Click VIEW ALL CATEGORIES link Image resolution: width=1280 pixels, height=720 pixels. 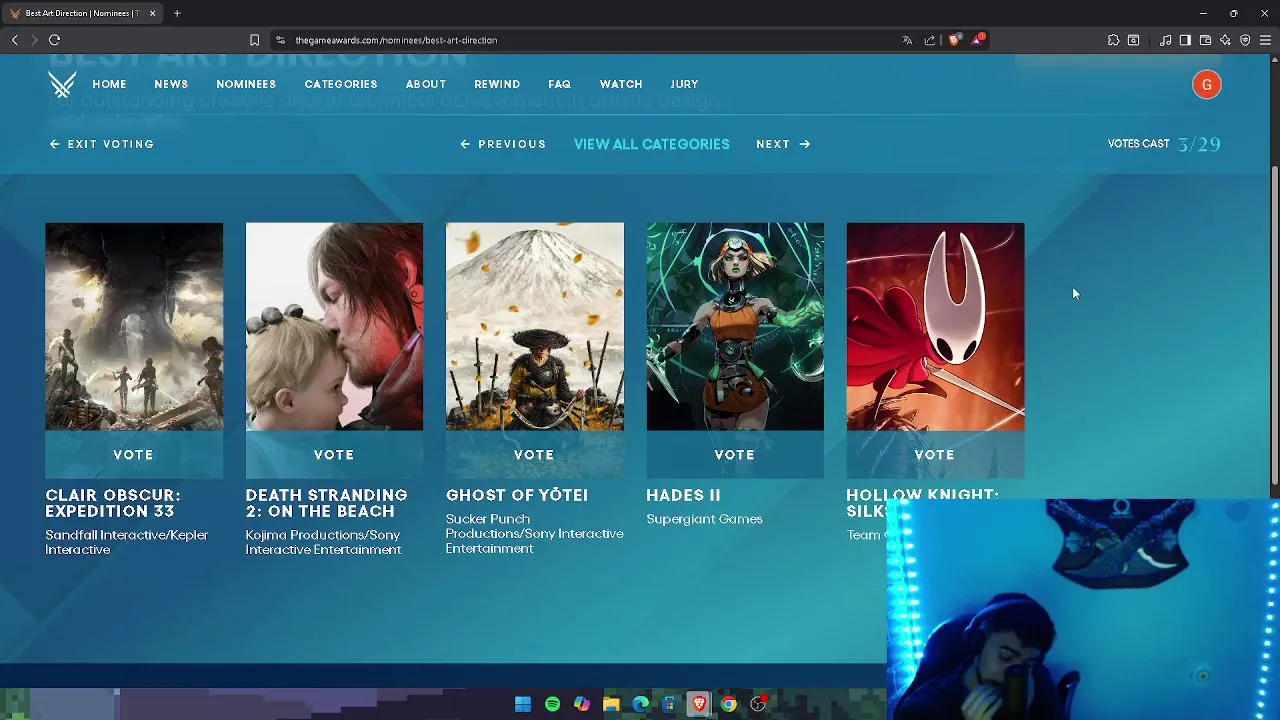pyautogui.click(x=652, y=144)
